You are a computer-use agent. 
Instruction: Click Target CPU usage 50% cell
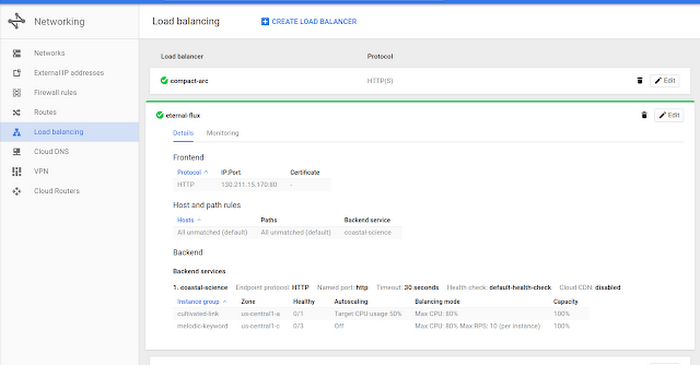368,314
